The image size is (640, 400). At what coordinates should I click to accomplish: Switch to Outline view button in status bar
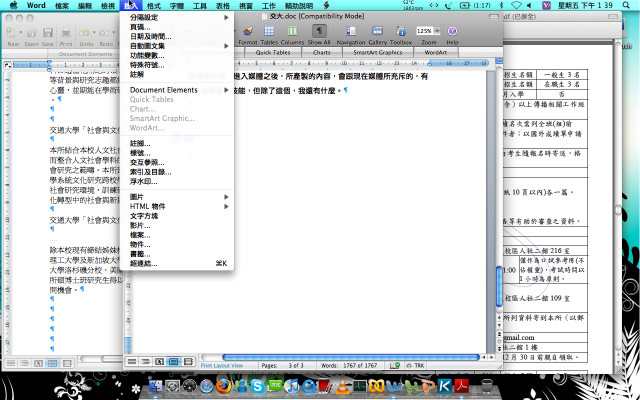tap(146, 362)
